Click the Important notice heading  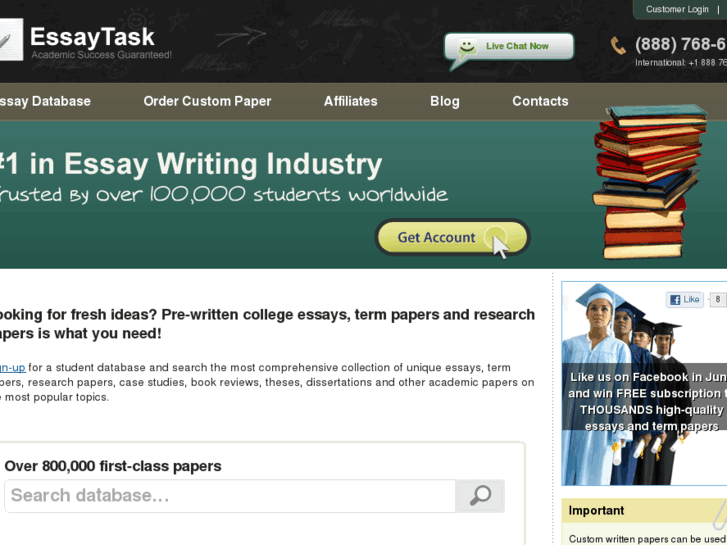[596, 510]
